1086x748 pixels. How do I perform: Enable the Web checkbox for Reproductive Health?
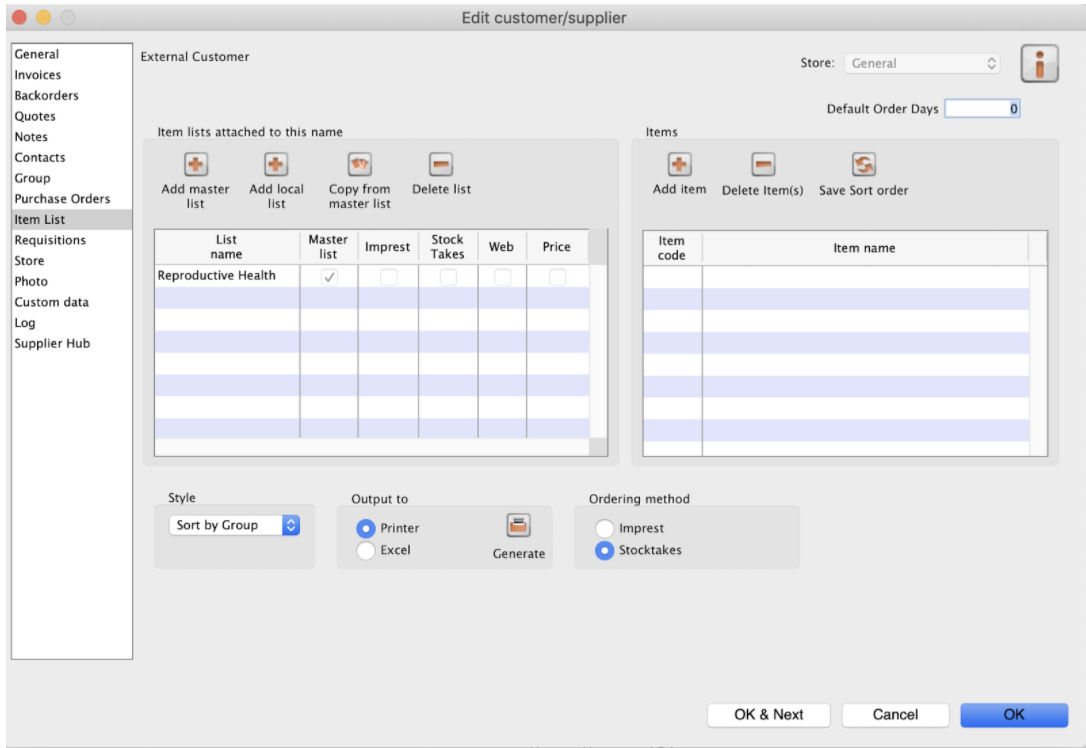(x=502, y=277)
